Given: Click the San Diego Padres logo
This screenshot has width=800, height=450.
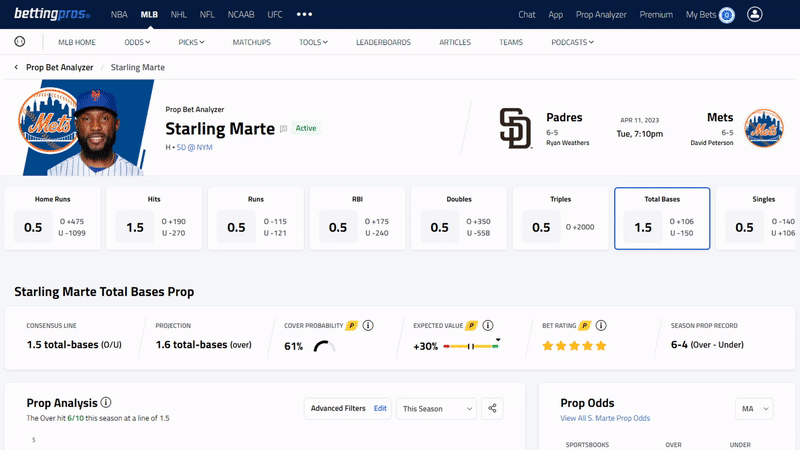Looking at the screenshot, I should [515, 128].
